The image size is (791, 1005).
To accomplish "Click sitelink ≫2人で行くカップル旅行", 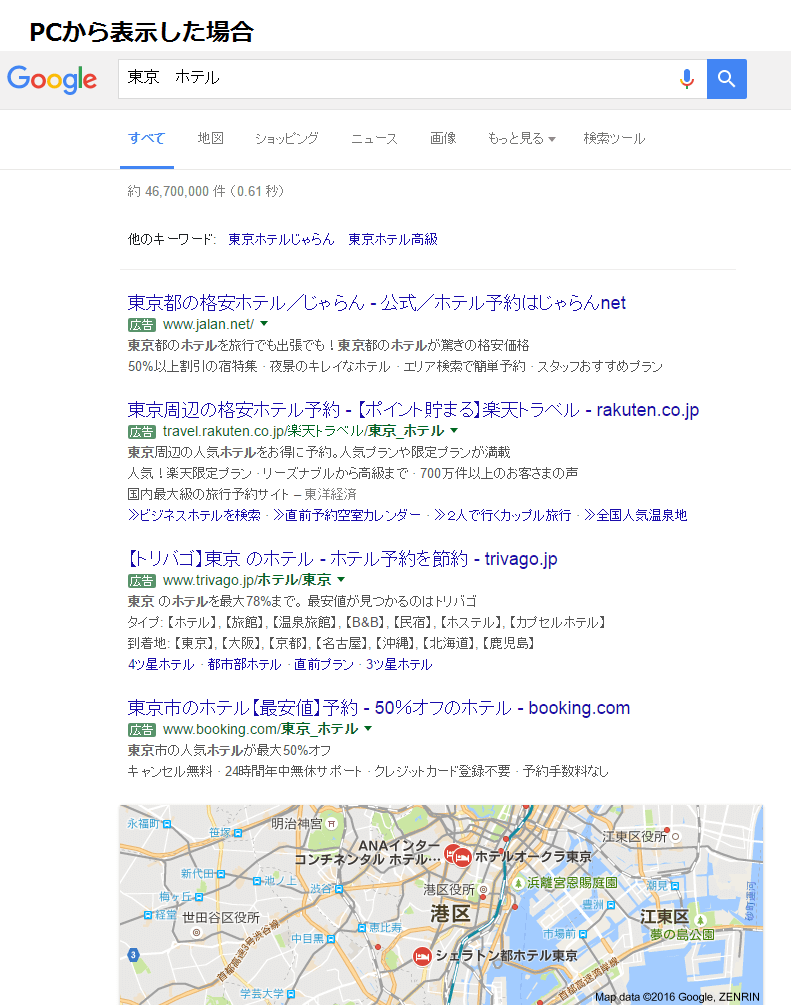I will click(502, 515).
